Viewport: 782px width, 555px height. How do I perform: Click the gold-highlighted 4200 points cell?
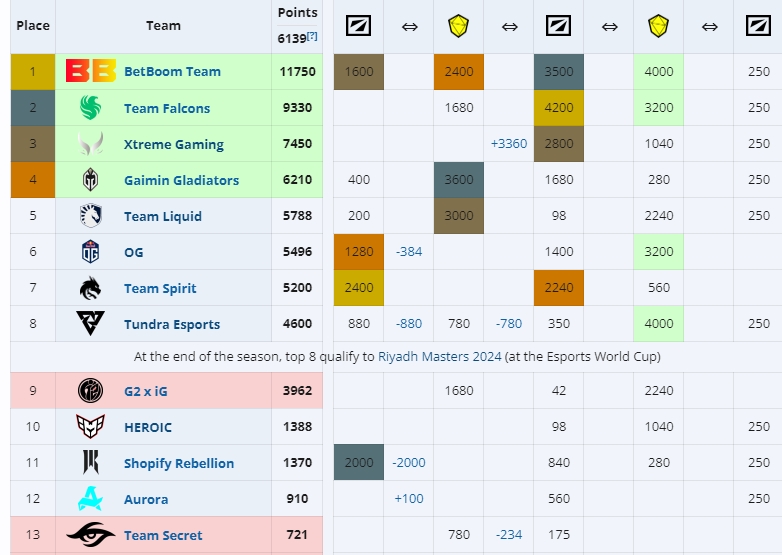click(x=558, y=108)
